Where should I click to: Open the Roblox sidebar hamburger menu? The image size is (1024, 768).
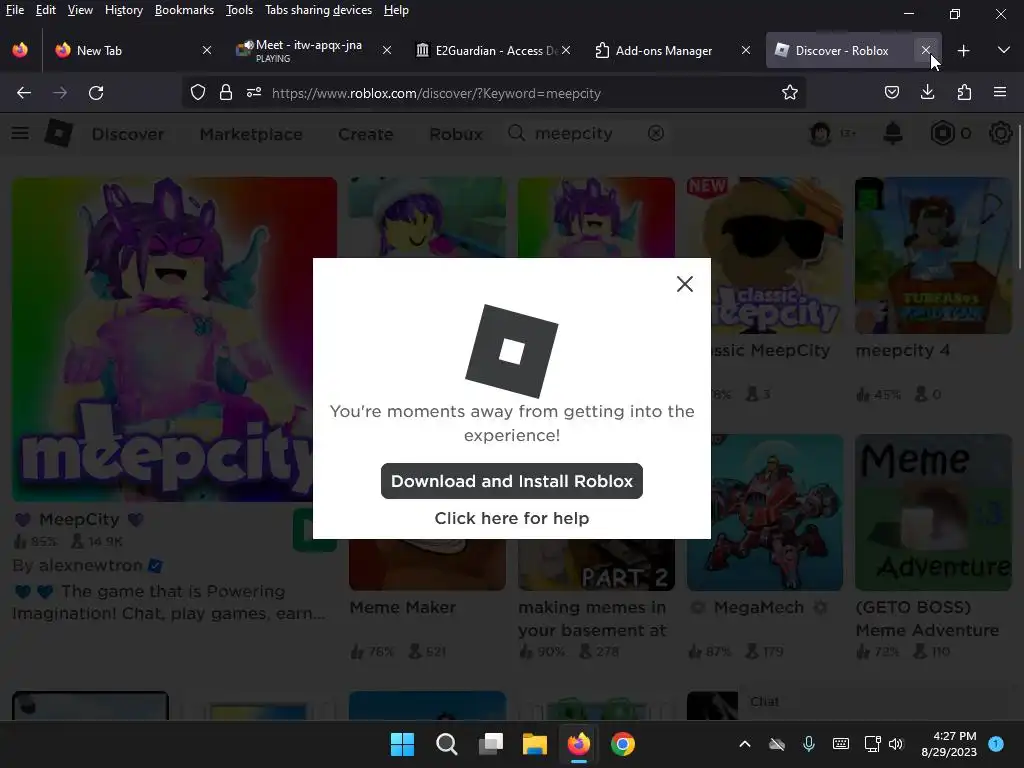point(20,134)
